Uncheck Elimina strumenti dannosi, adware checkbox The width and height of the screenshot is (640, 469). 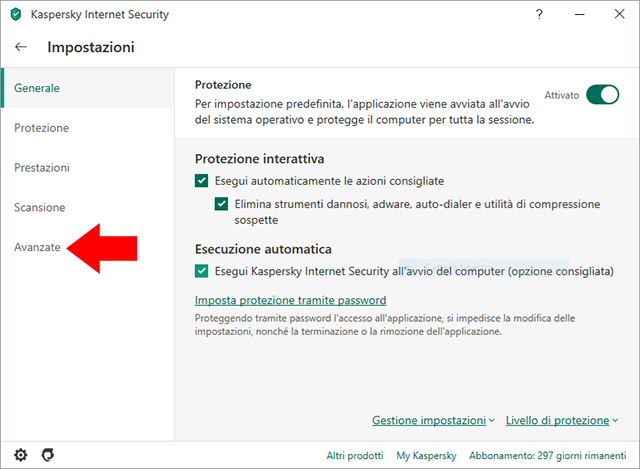[x=222, y=204]
